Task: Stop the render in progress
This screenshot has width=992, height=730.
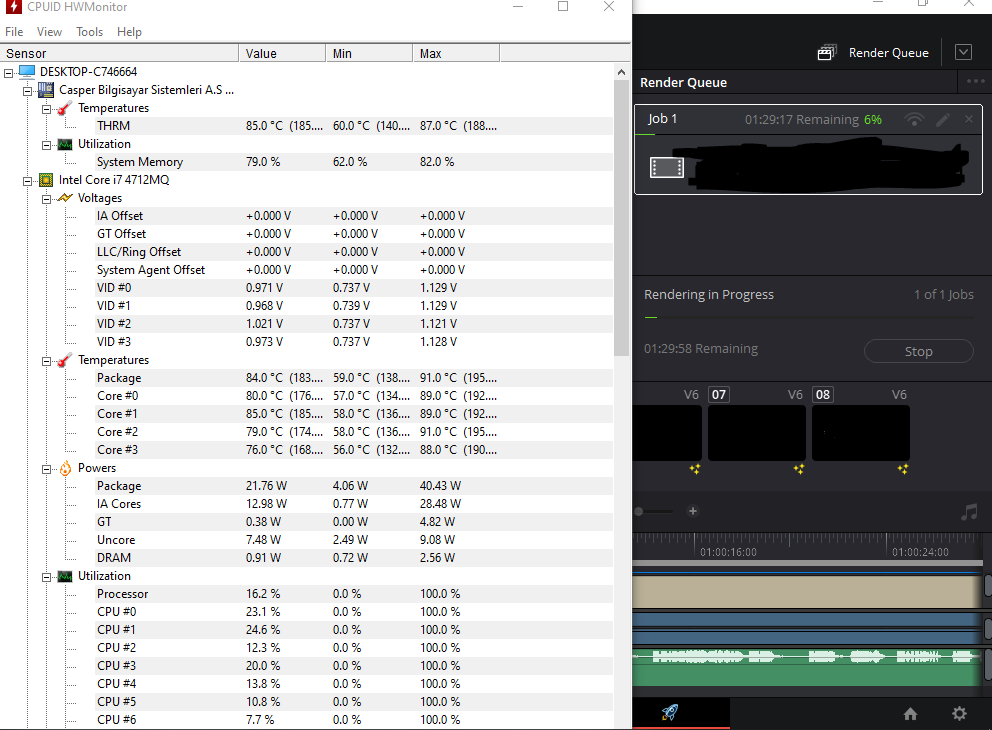Action: click(918, 351)
